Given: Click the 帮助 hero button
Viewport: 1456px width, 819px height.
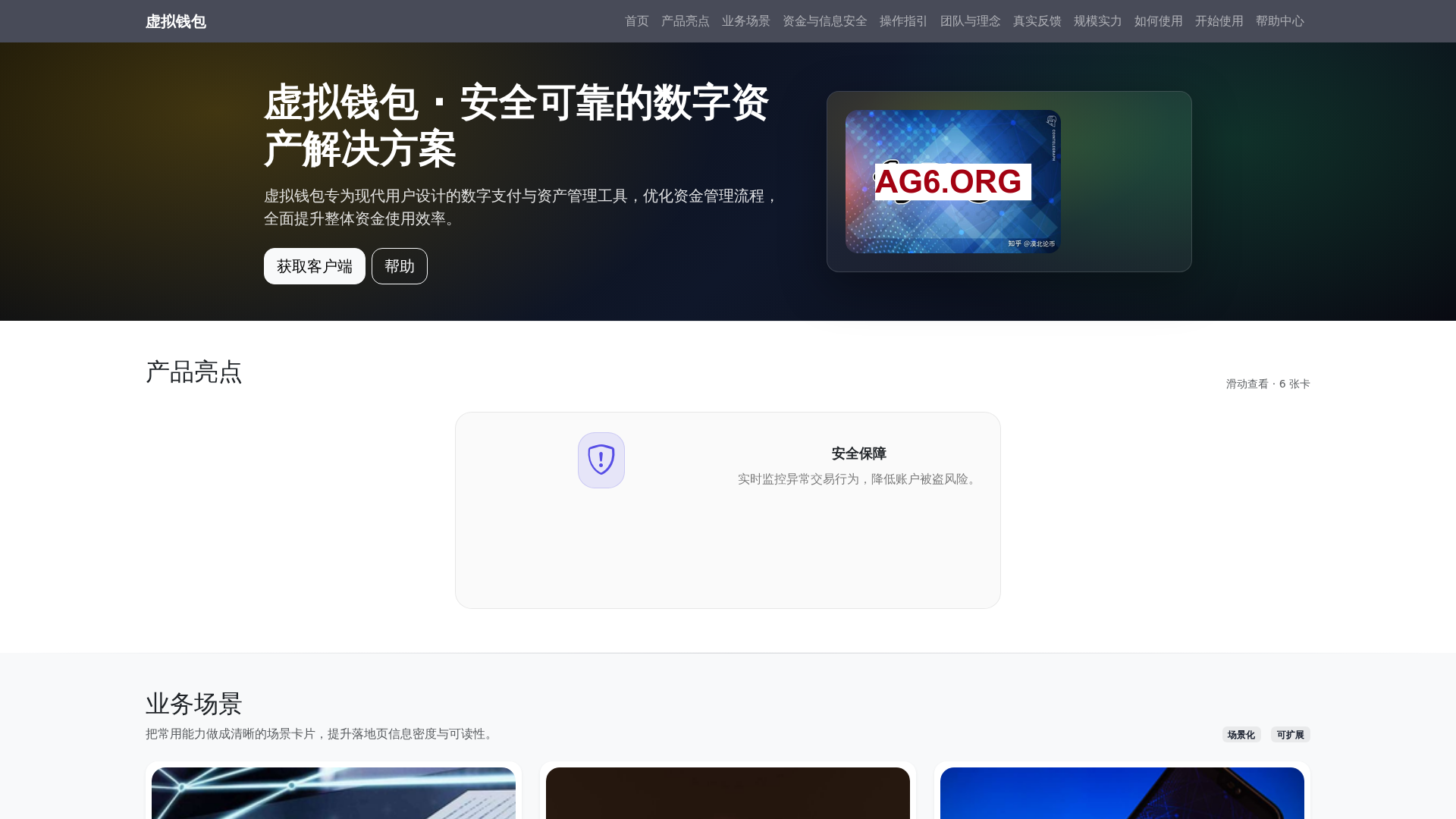Looking at the screenshot, I should point(400,266).
